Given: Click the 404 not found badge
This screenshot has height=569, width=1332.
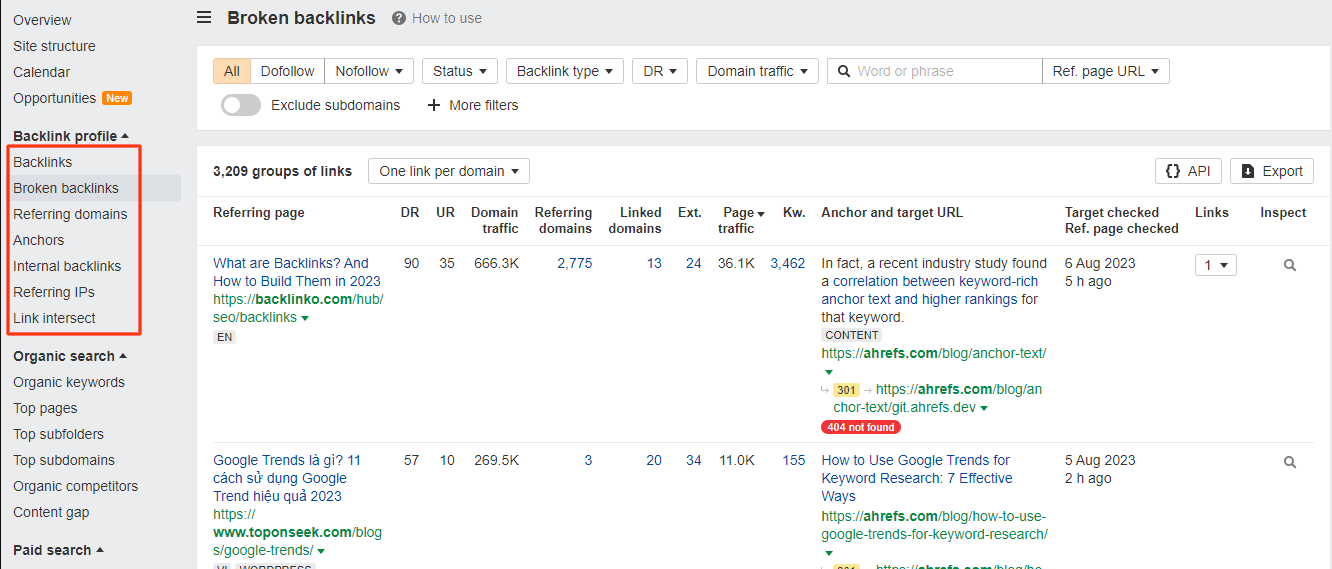Looking at the screenshot, I should click(x=861, y=427).
